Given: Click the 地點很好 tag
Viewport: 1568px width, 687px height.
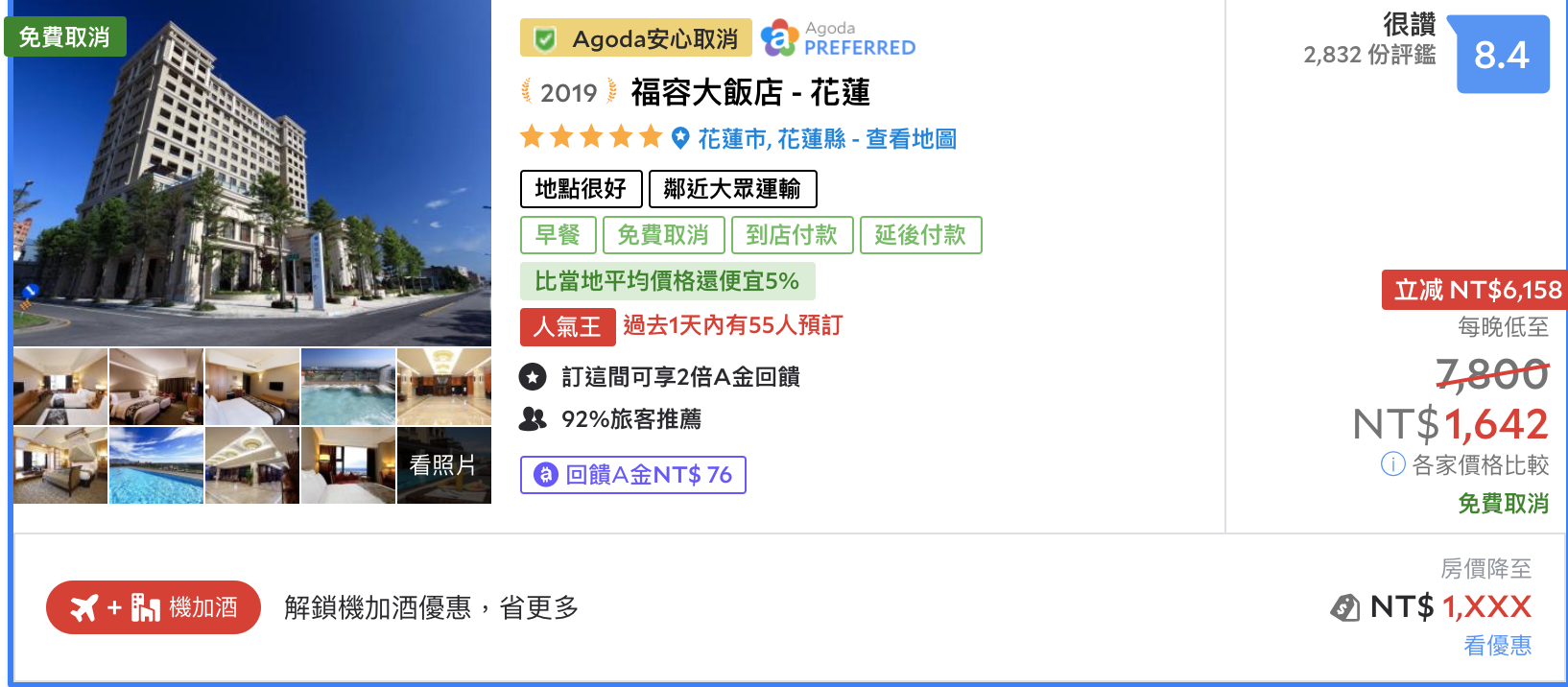Looking at the screenshot, I should (582, 189).
